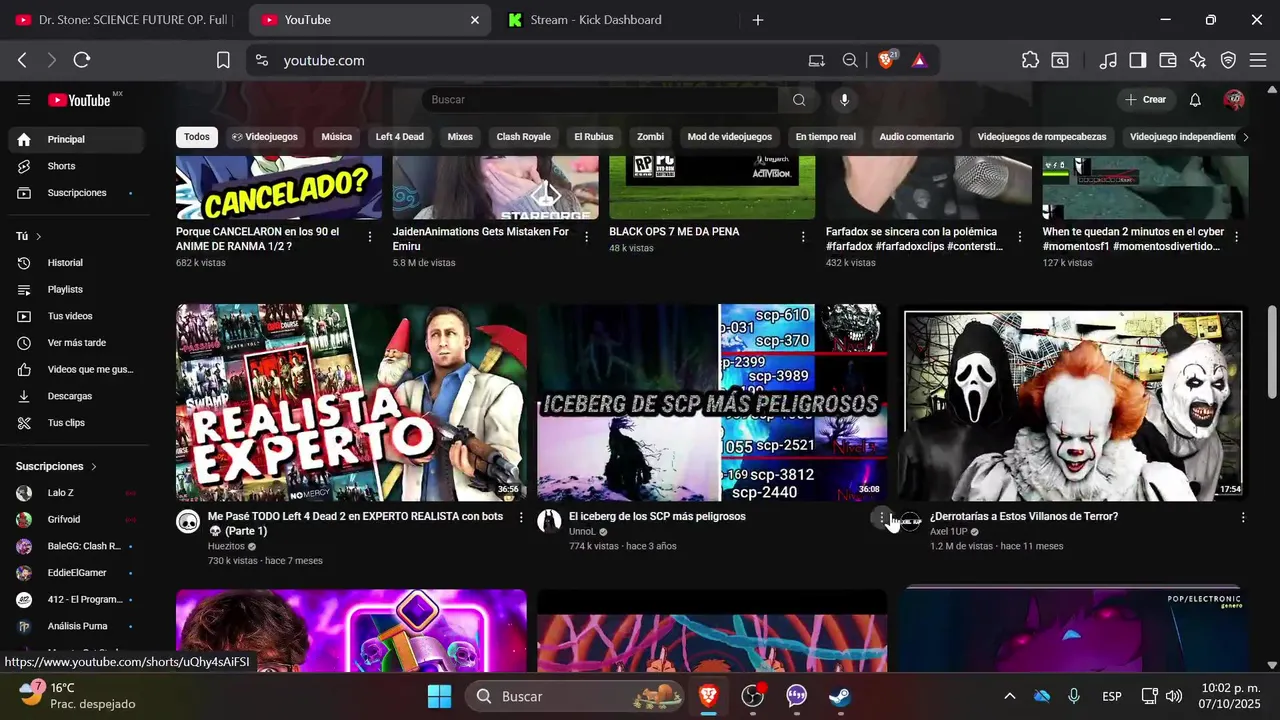Viewport: 1280px width, 720px height.
Task: Expand the Suscripciones section header
Action: (x=57, y=466)
